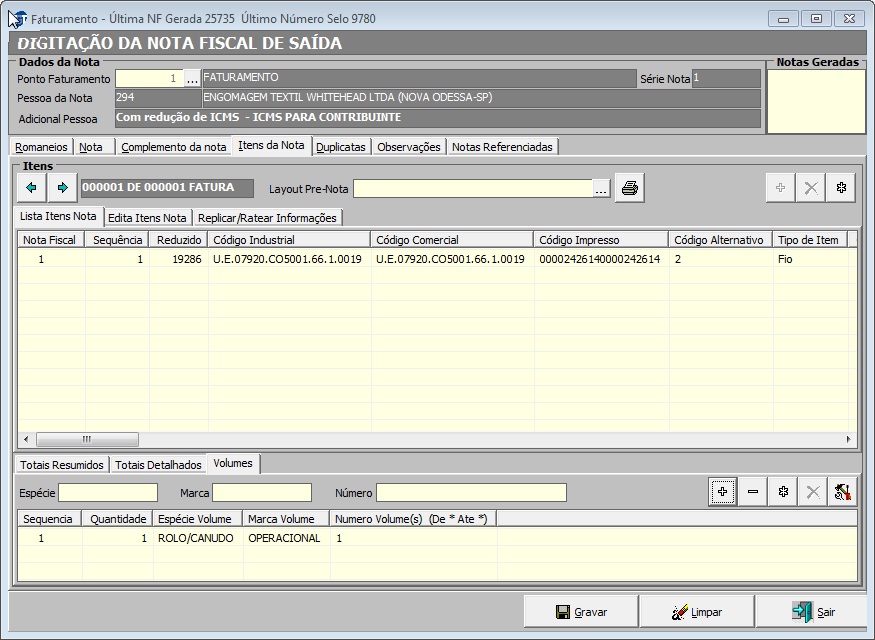Switch to the Duplicatas tab

(340, 146)
